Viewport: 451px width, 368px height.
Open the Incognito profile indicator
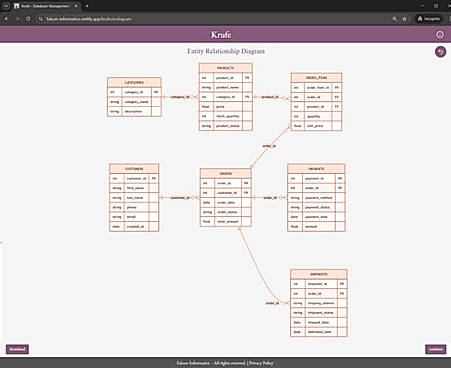pos(429,19)
